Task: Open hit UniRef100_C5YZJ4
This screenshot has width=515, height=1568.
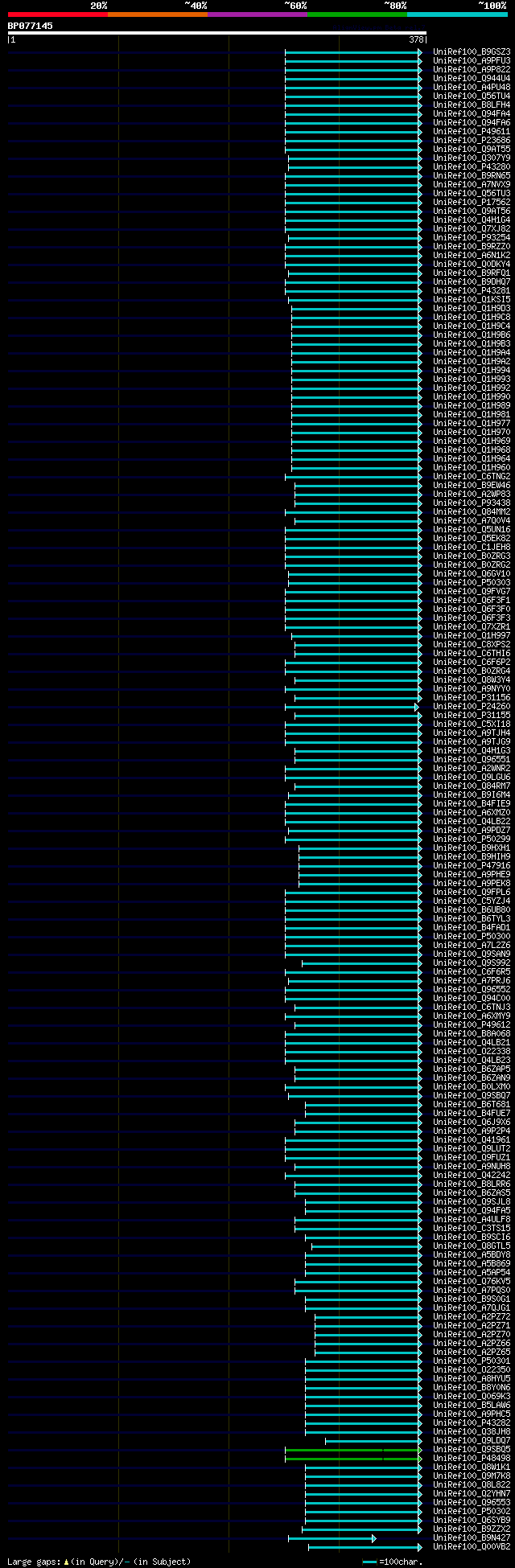Action: (472, 901)
